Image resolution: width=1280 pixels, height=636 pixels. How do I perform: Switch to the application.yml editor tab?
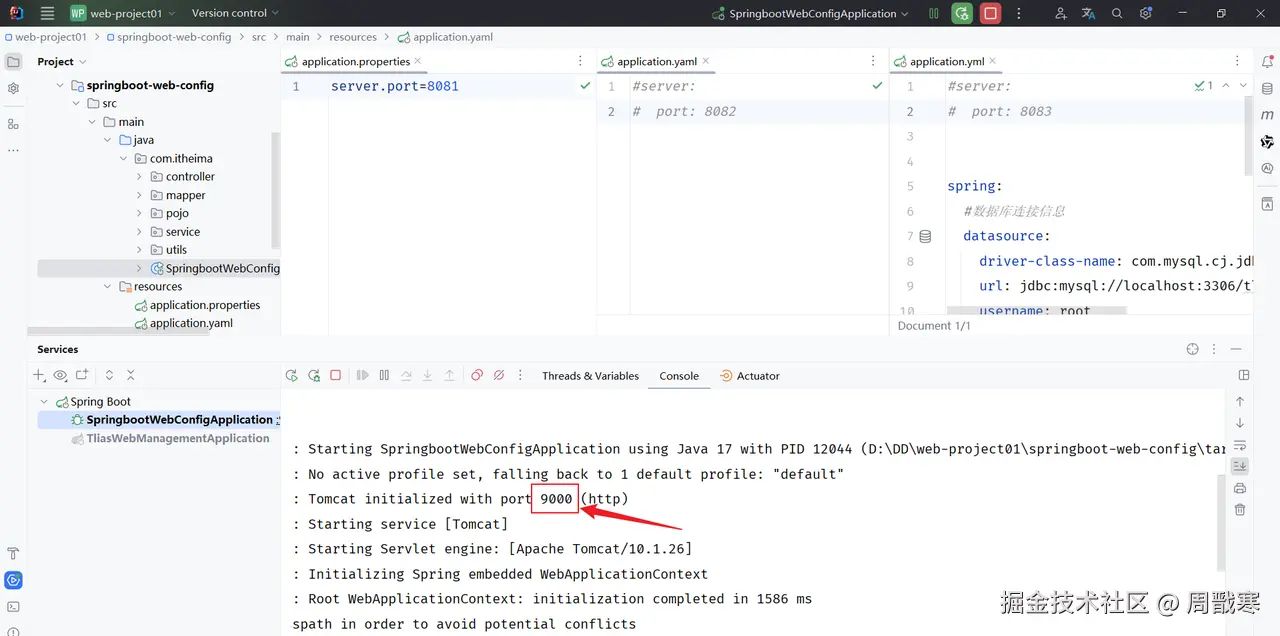point(946,61)
